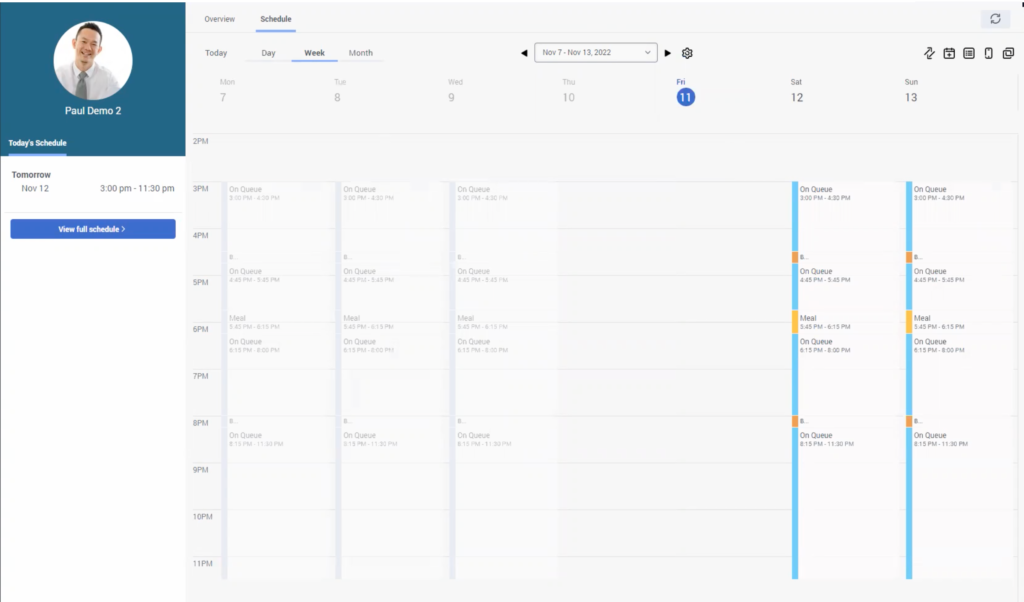Image resolution: width=1024 pixels, height=602 pixels.
Task: Select Monday 7 day header
Action: (x=225, y=92)
